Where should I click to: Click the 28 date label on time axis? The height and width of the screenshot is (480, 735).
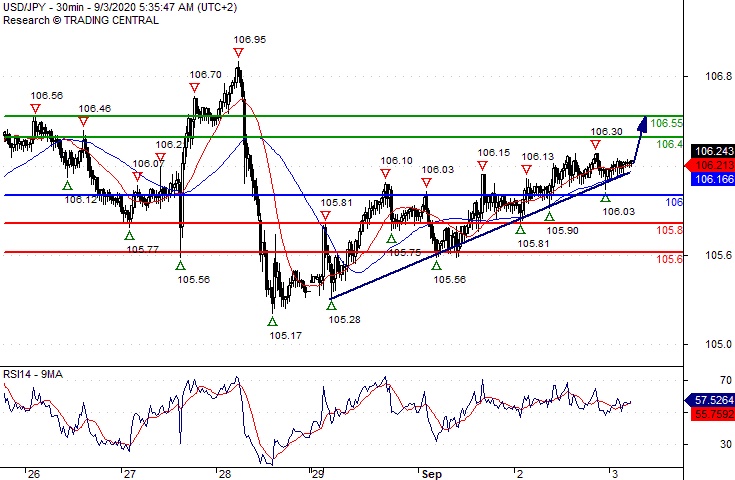click(x=225, y=474)
